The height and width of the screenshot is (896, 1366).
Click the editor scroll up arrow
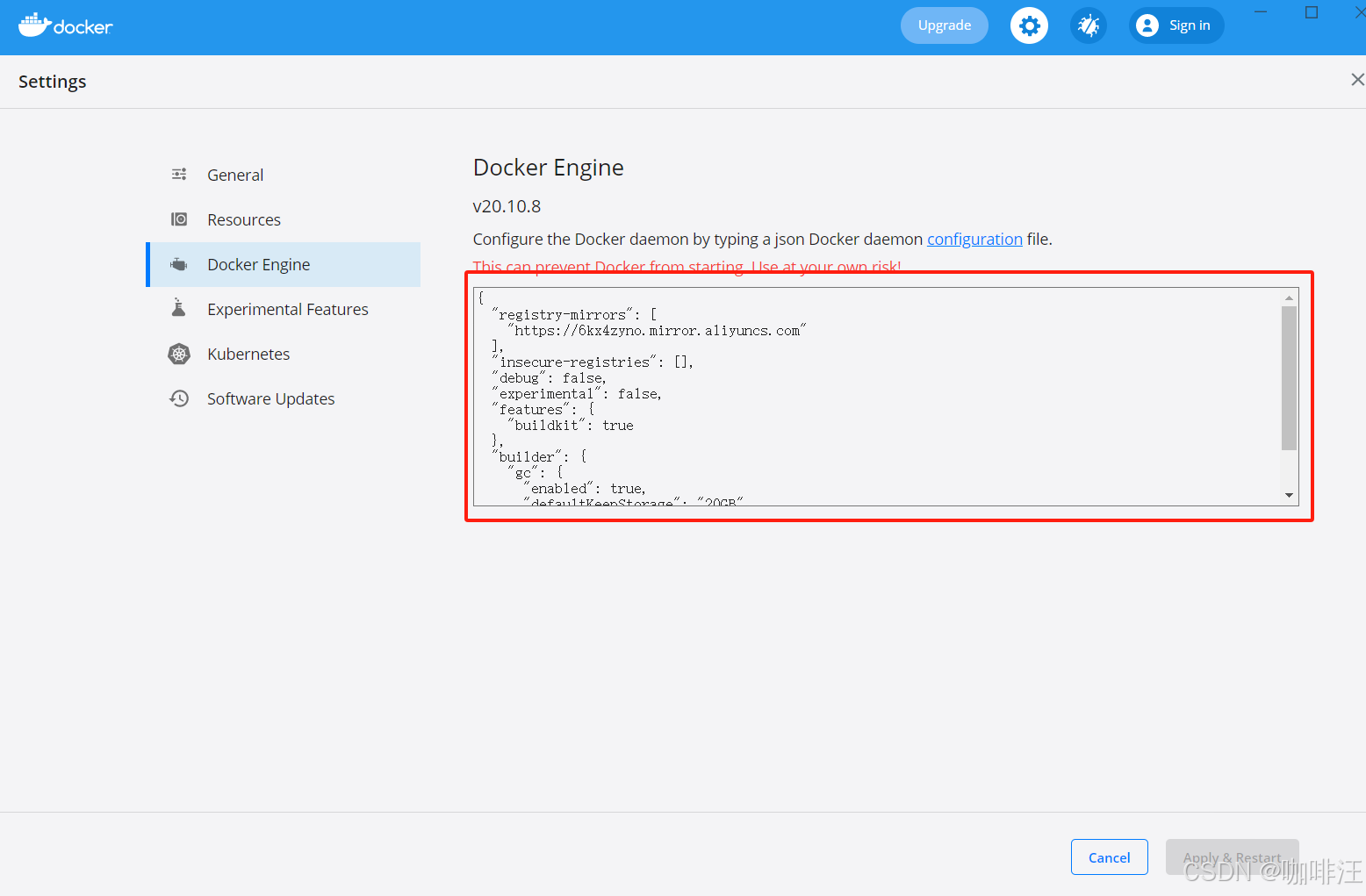click(1289, 297)
